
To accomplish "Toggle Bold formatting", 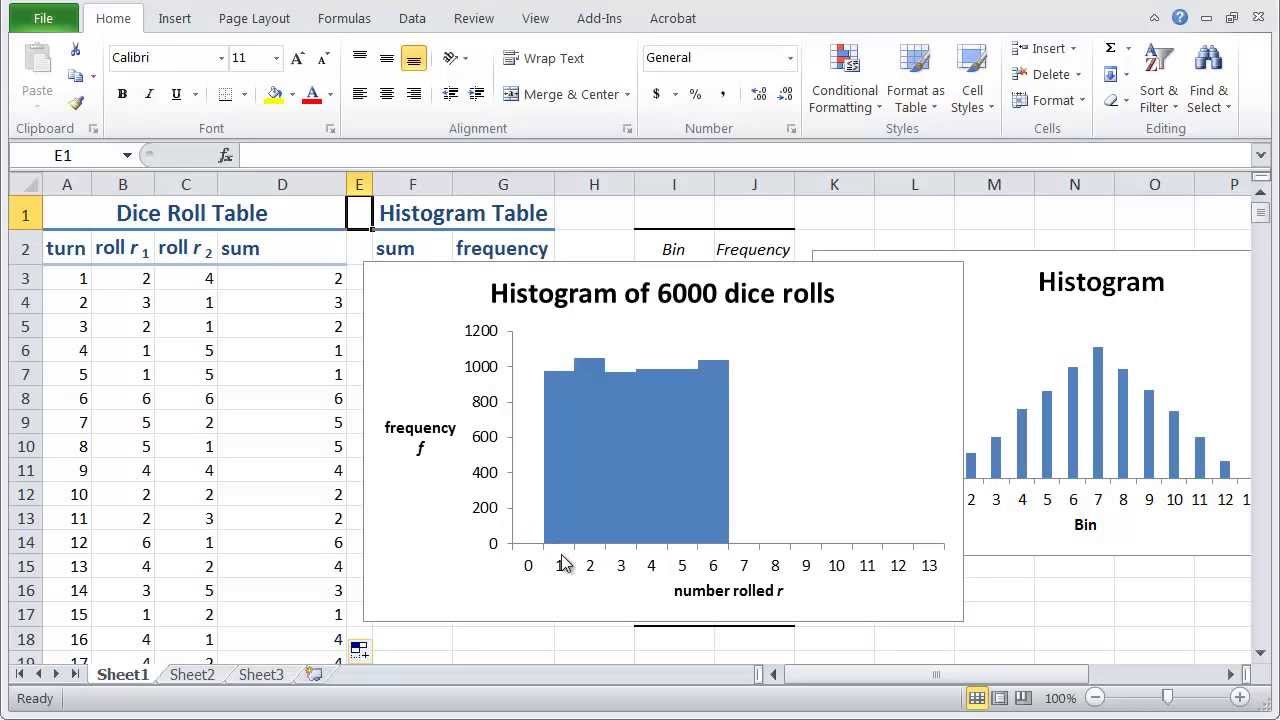I will tap(122, 94).
